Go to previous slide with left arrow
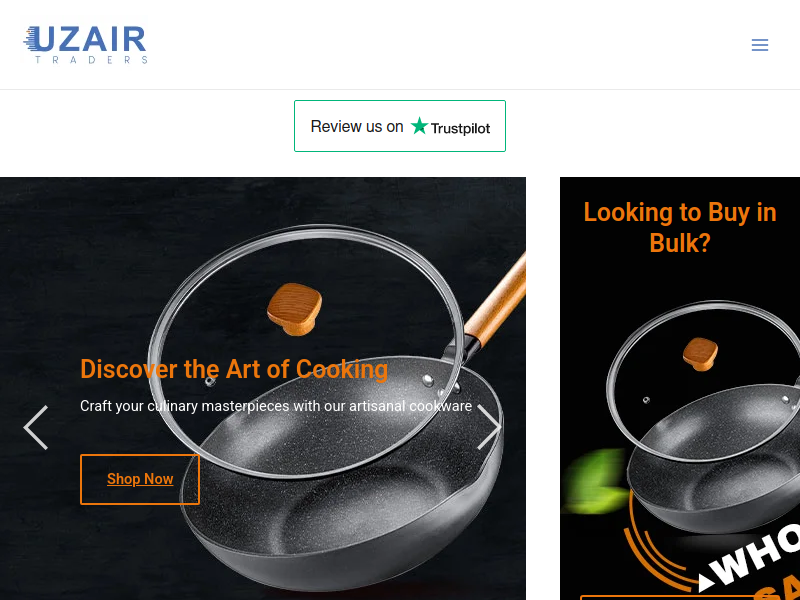This screenshot has height=600, width=800. 36,428
